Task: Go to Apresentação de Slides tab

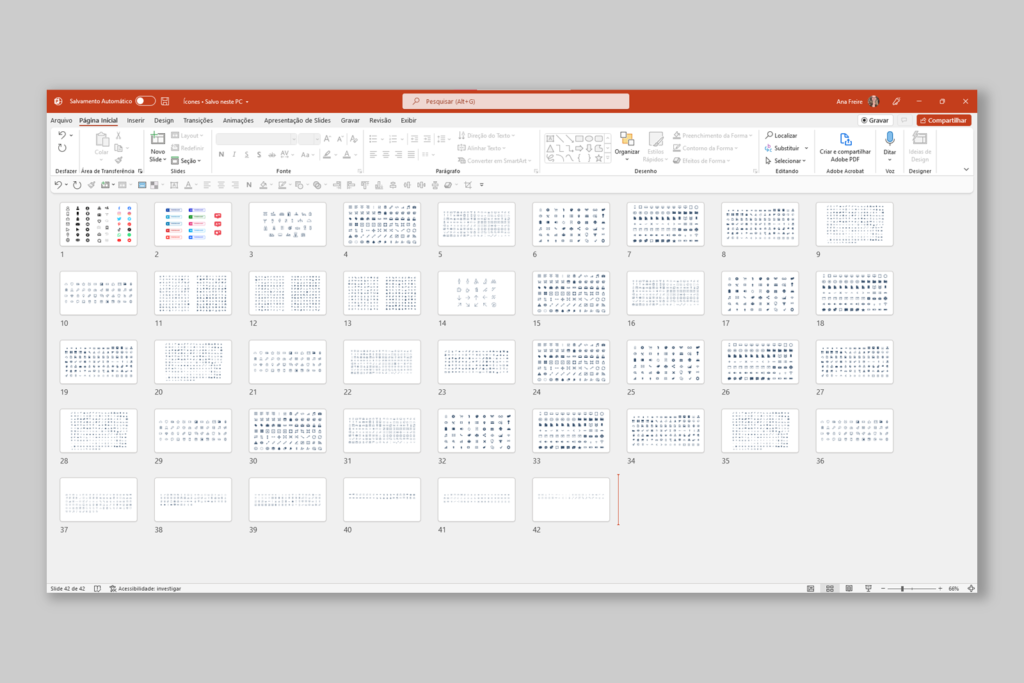Action: click(297, 120)
